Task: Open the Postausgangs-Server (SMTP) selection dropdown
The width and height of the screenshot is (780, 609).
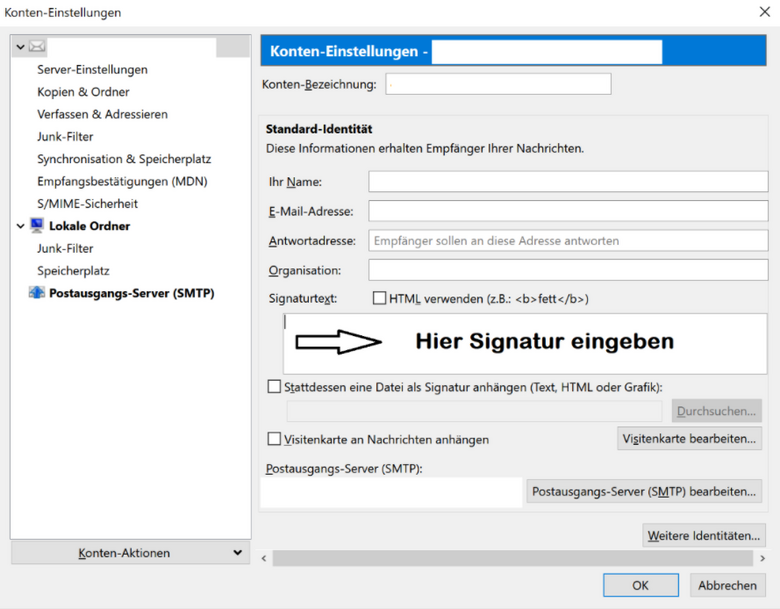Action: tap(391, 492)
